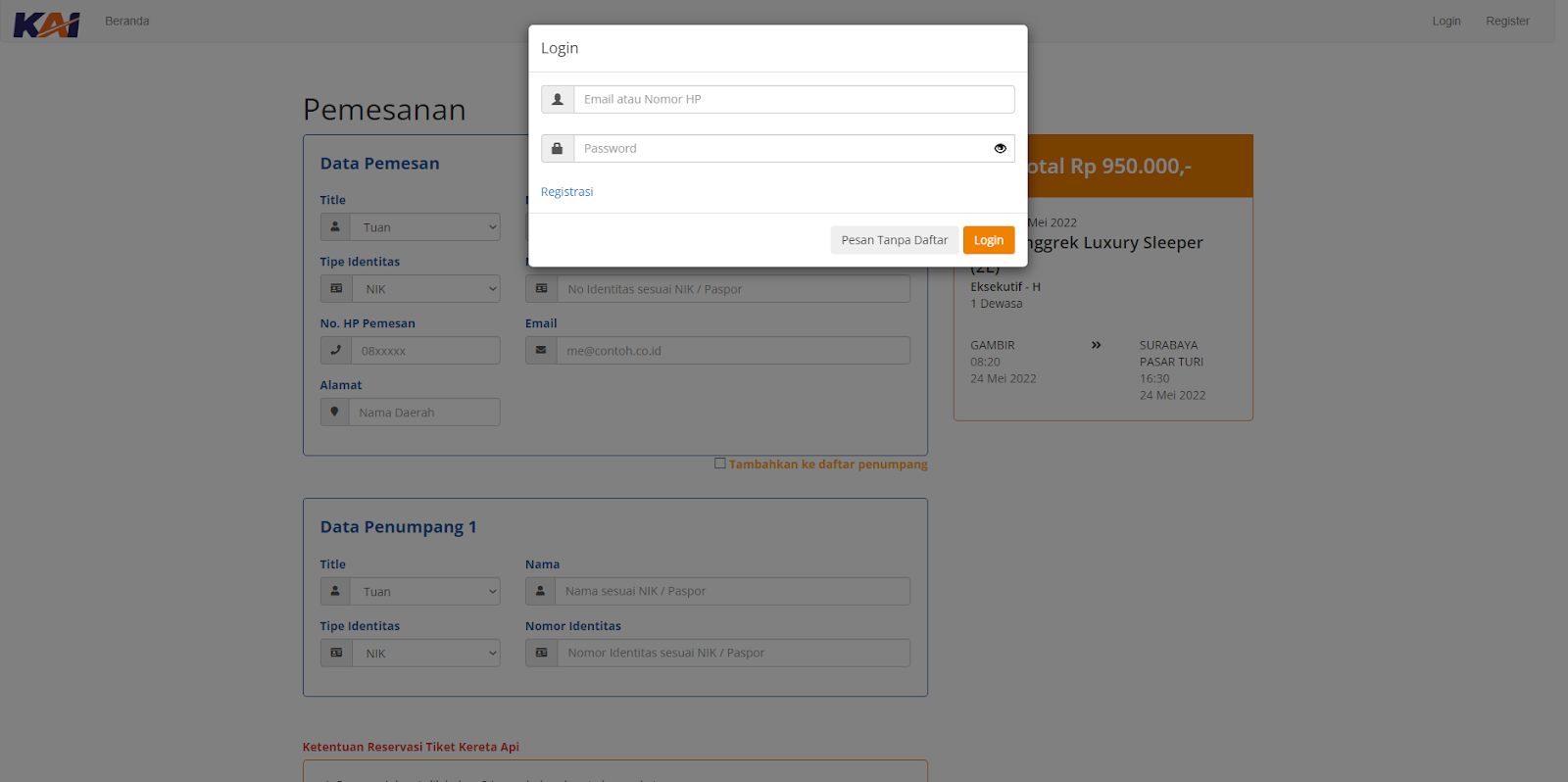Viewport: 1568px width, 782px height.
Task: Click the ID card icon beside No Identitas field
Action: 541,289
